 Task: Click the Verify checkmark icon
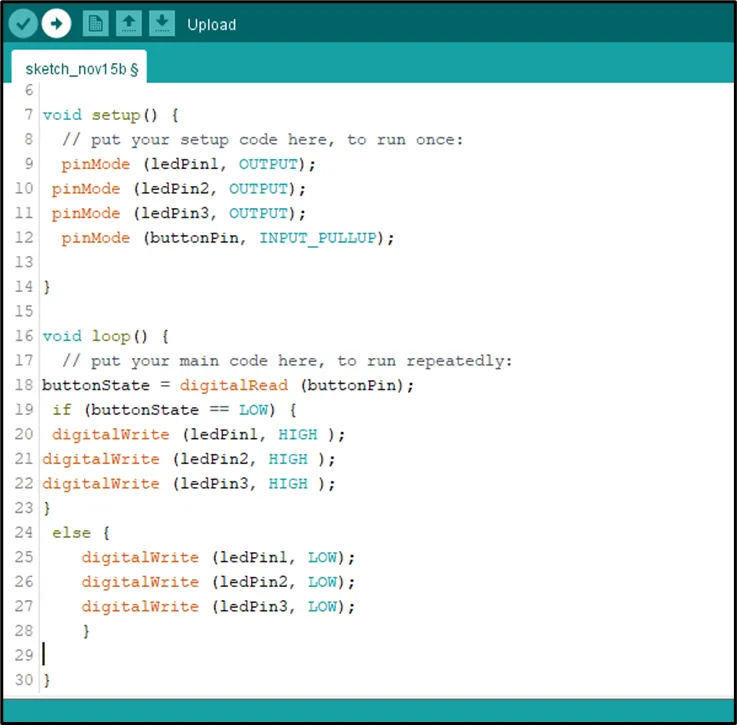23,23
